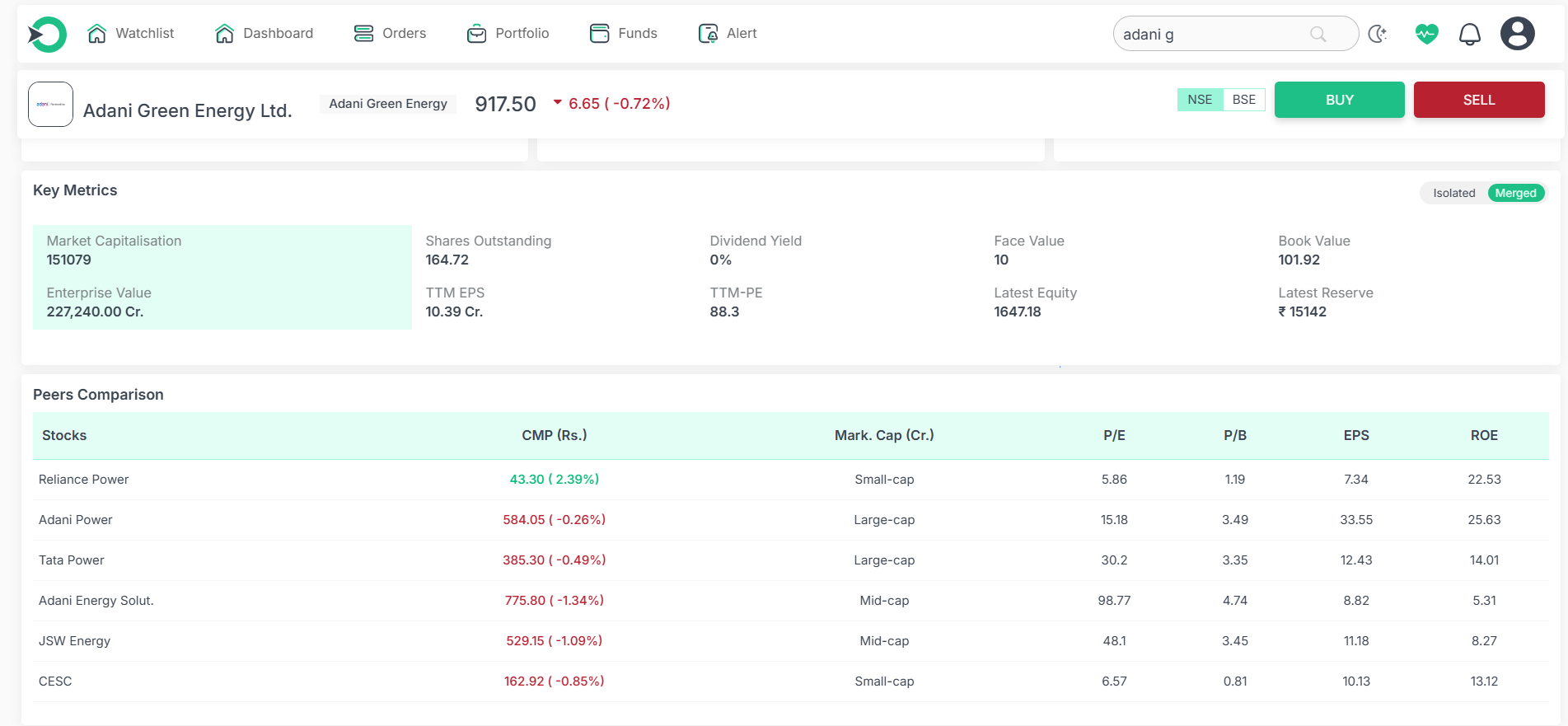The image size is (1568, 726).
Task: Click the Peers Comparison heading
Action: (x=98, y=395)
